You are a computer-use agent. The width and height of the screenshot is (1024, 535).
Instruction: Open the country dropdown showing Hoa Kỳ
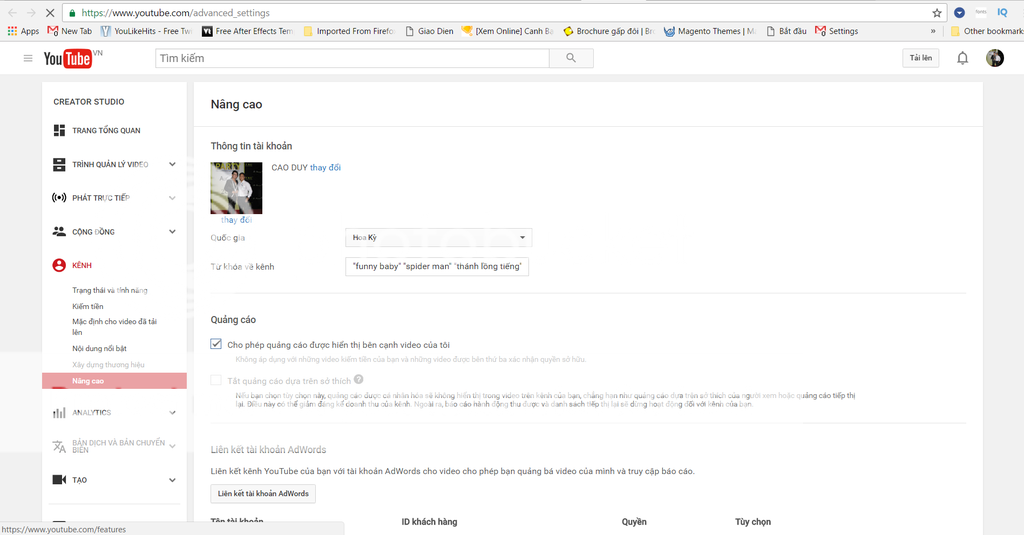point(438,238)
